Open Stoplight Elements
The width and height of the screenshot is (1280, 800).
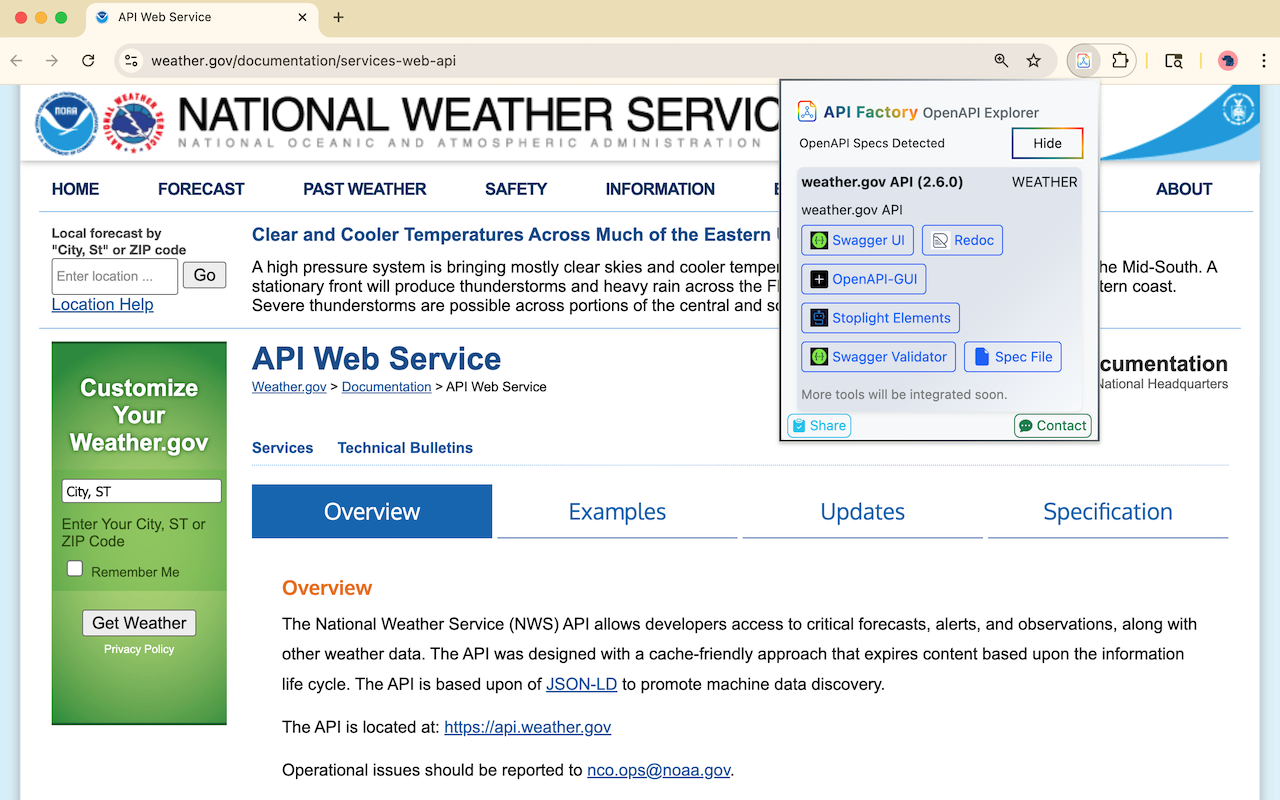880,318
